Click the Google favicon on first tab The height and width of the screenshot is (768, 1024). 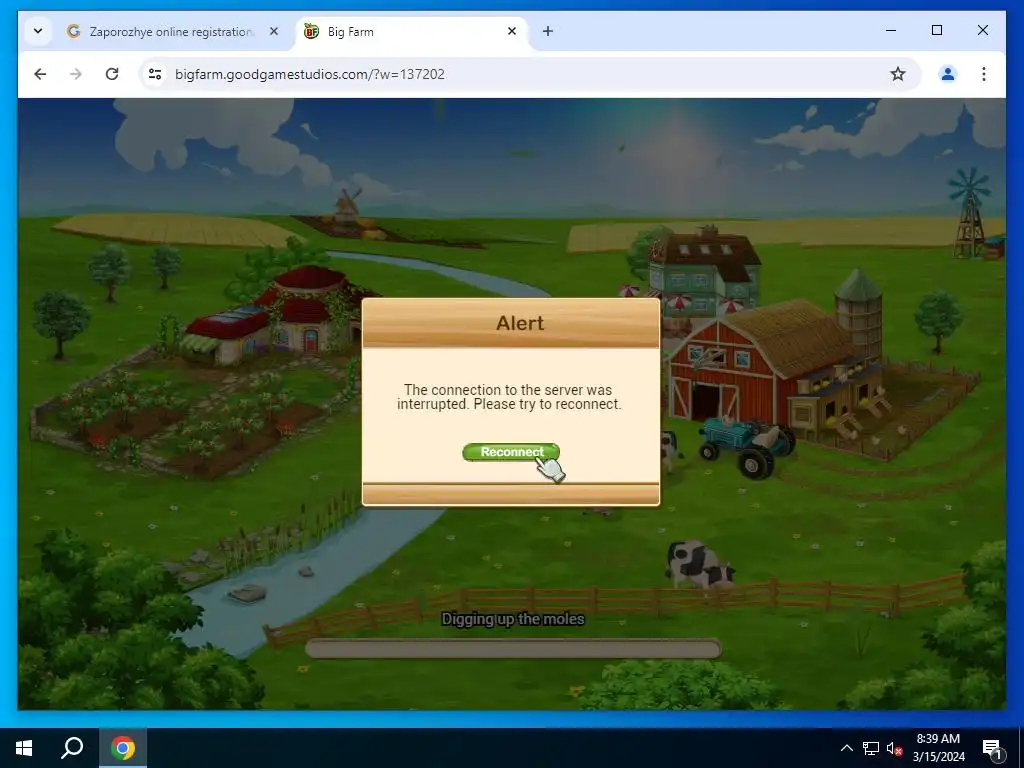[x=74, y=31]
